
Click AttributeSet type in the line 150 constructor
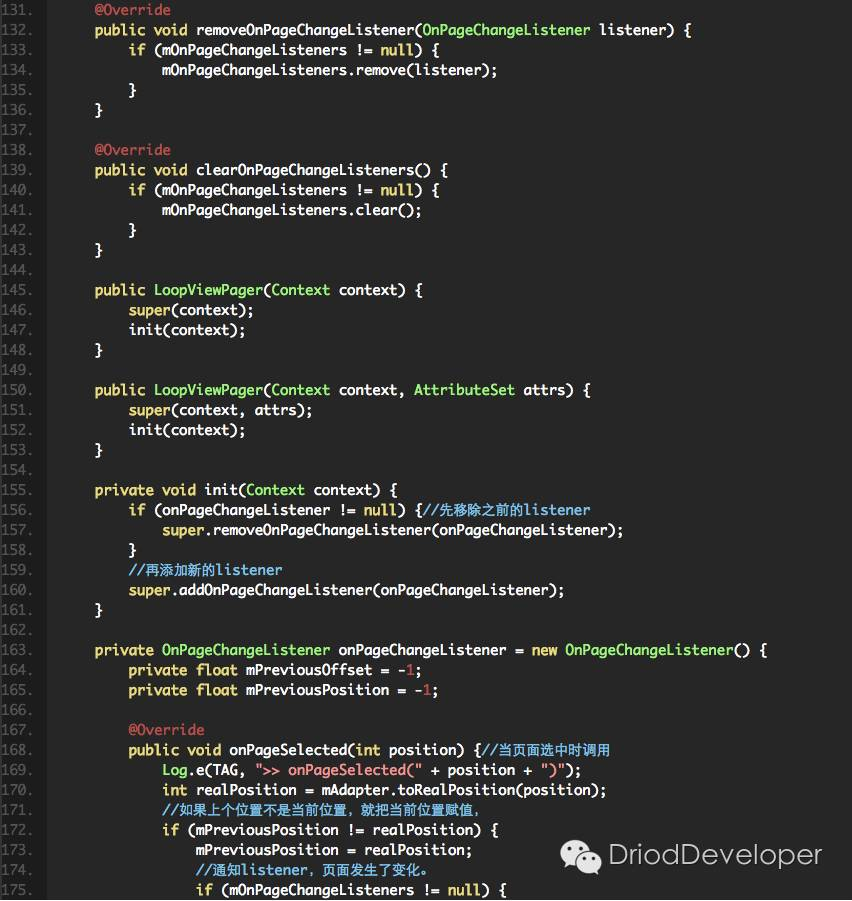[x=464, y=390]
